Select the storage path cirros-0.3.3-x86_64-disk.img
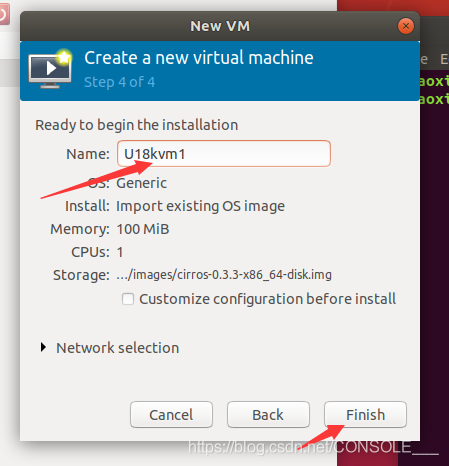 [x=224, y=275]
